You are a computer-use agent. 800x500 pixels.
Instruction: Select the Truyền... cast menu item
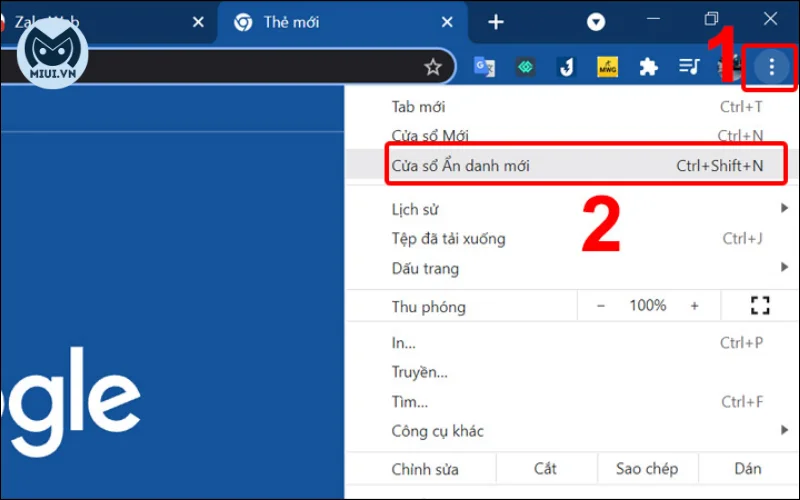[572, 372]
